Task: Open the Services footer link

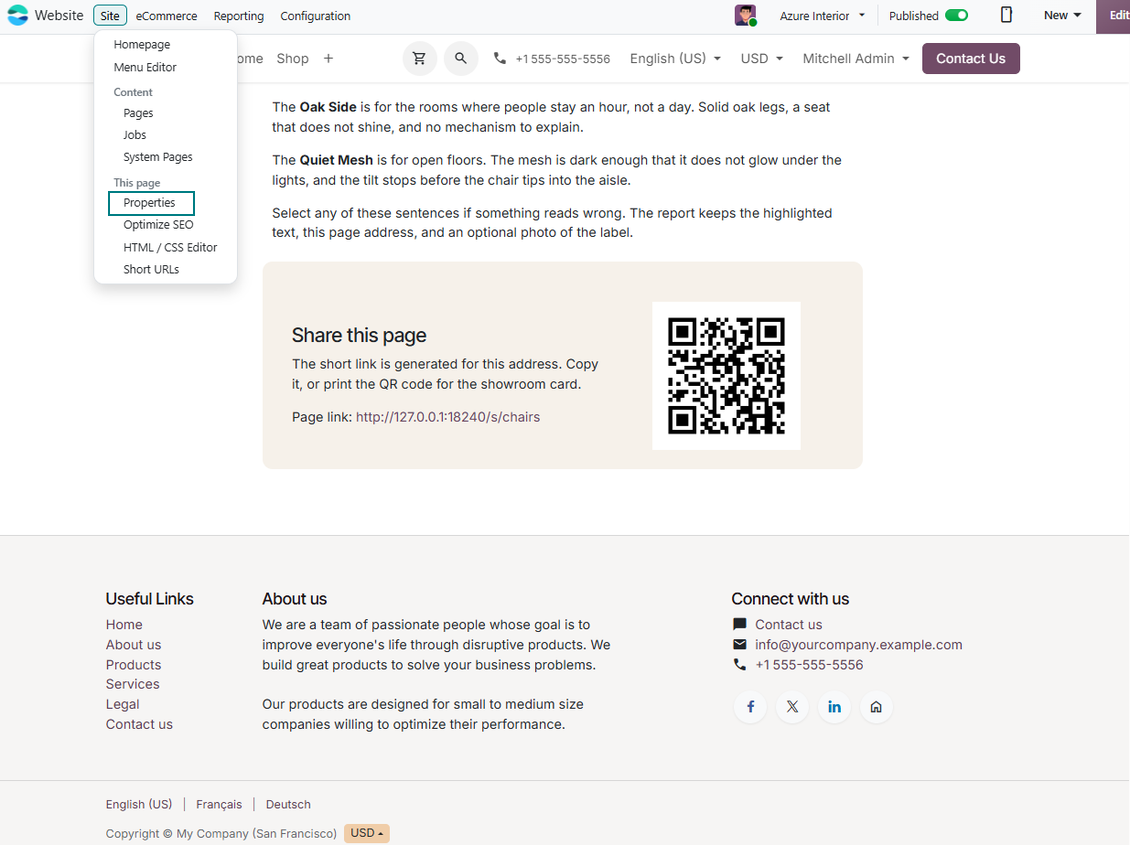Action: [133, 684]
